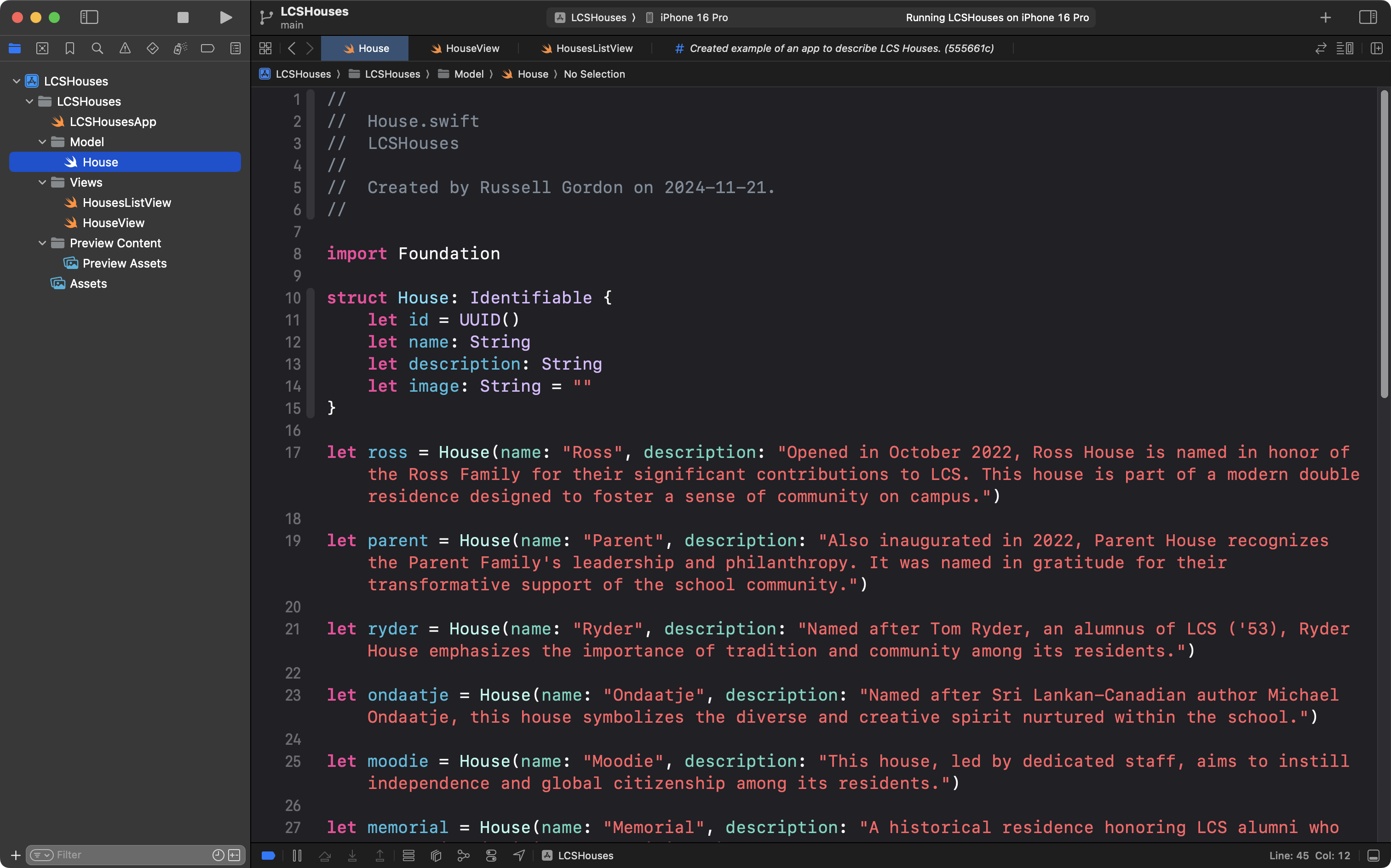Click the Simulate Location arrow icon
This screenshot has width=1391, height=868.
[518, 856]
